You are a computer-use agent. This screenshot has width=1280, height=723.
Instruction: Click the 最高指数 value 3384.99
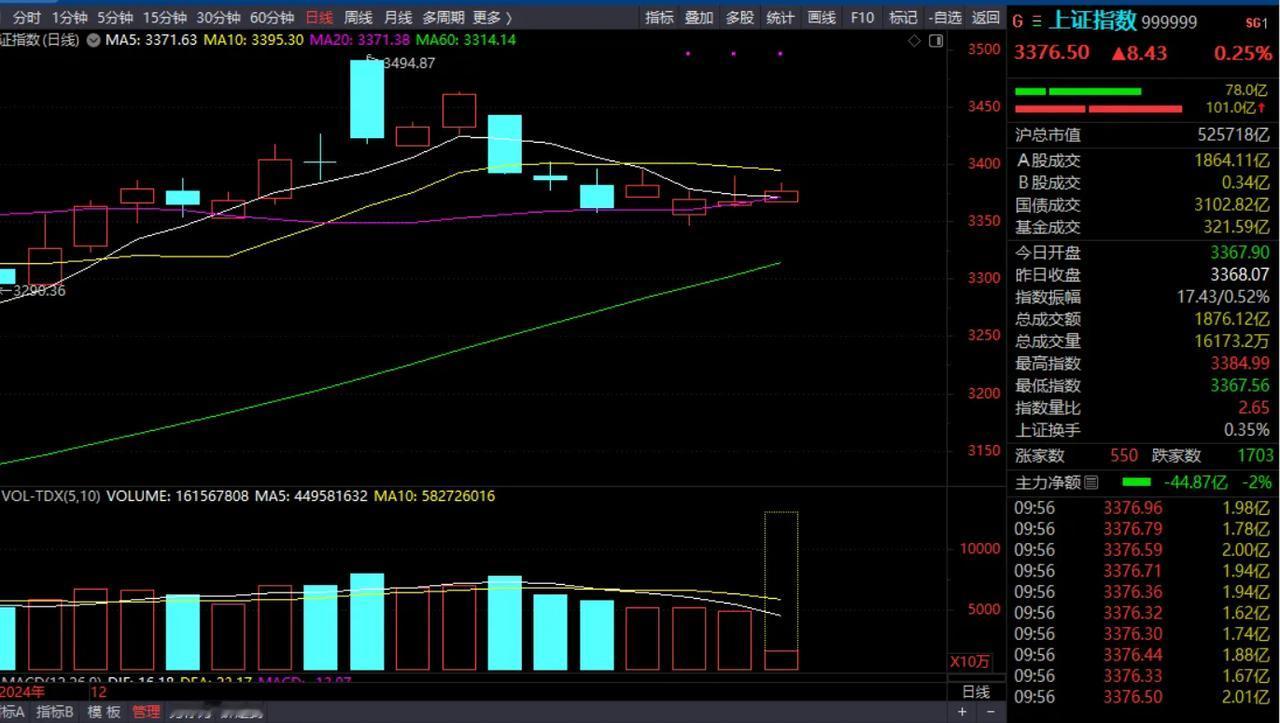(x=1240, y=363)
